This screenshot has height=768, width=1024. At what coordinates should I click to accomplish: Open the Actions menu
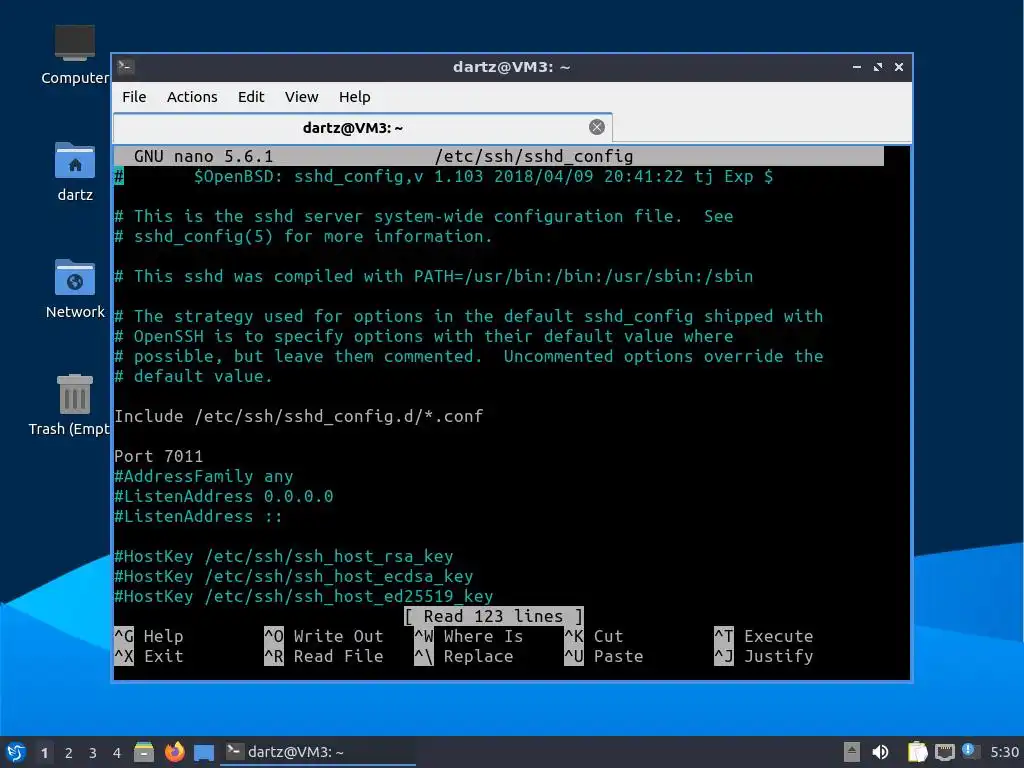[x=192, y=97]
